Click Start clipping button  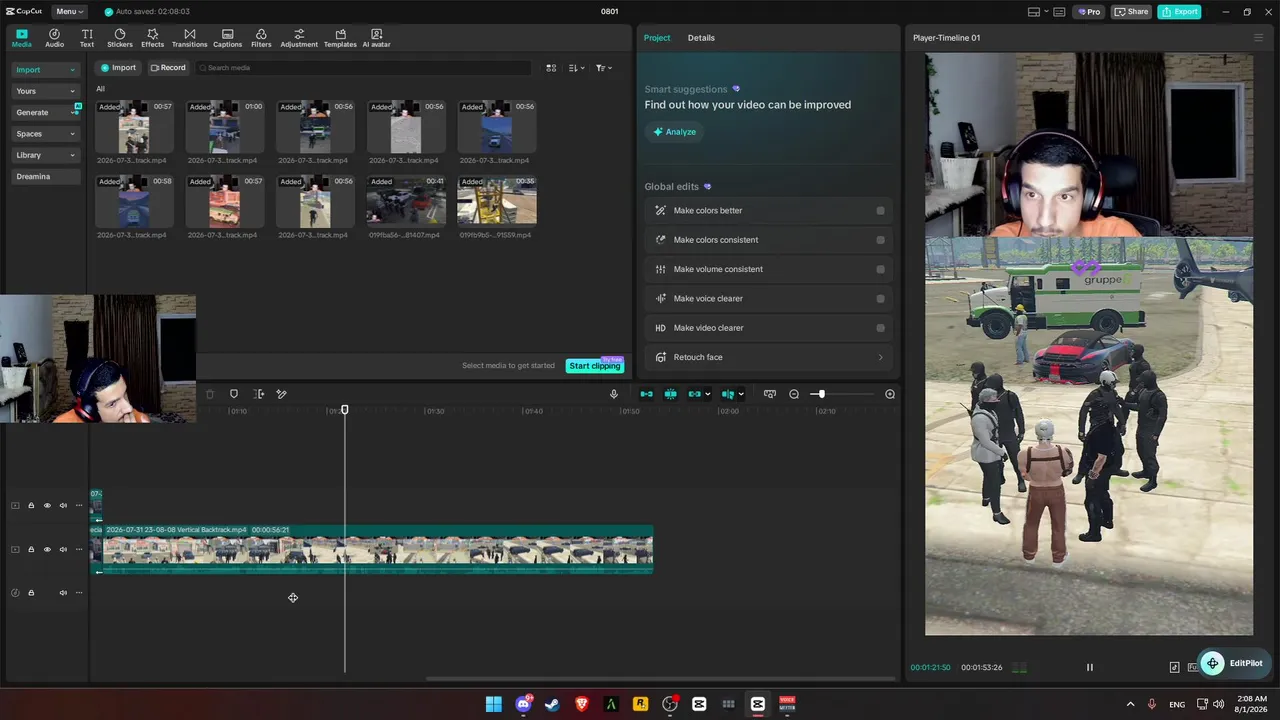[595, 366]
